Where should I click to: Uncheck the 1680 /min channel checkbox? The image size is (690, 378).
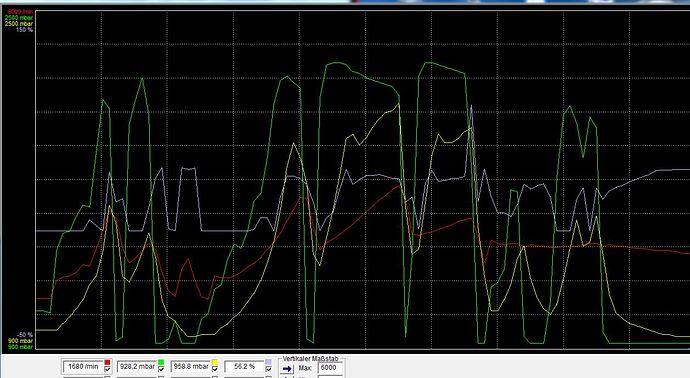pyautogui.click(x=107, y=369)
